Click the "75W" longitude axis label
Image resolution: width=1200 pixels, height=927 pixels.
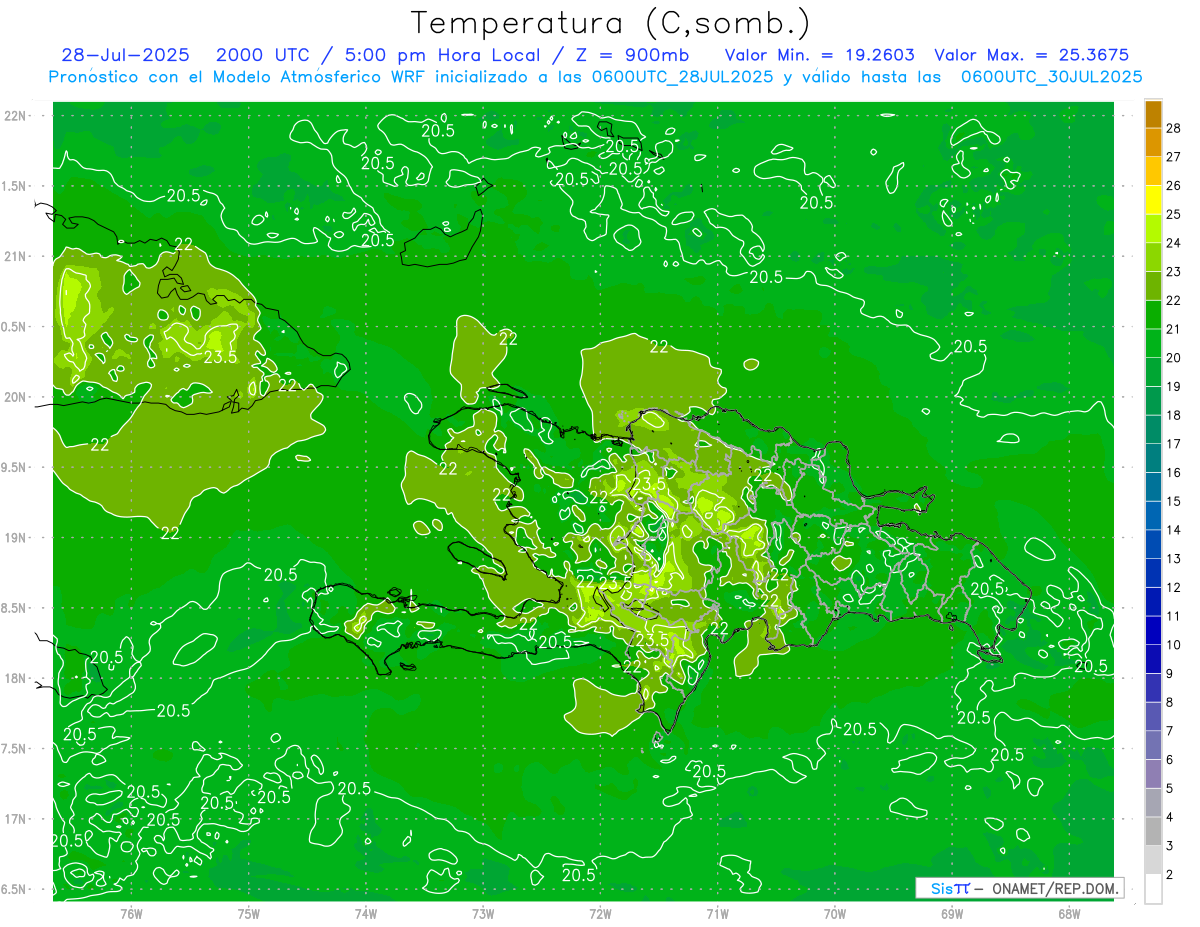249,914
